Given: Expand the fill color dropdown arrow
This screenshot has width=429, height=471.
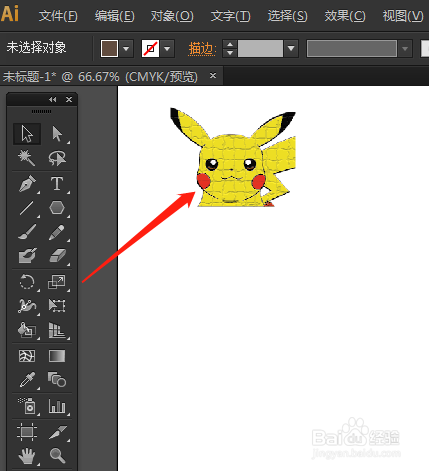Looking at the screenshot, I should coord(126,49).
